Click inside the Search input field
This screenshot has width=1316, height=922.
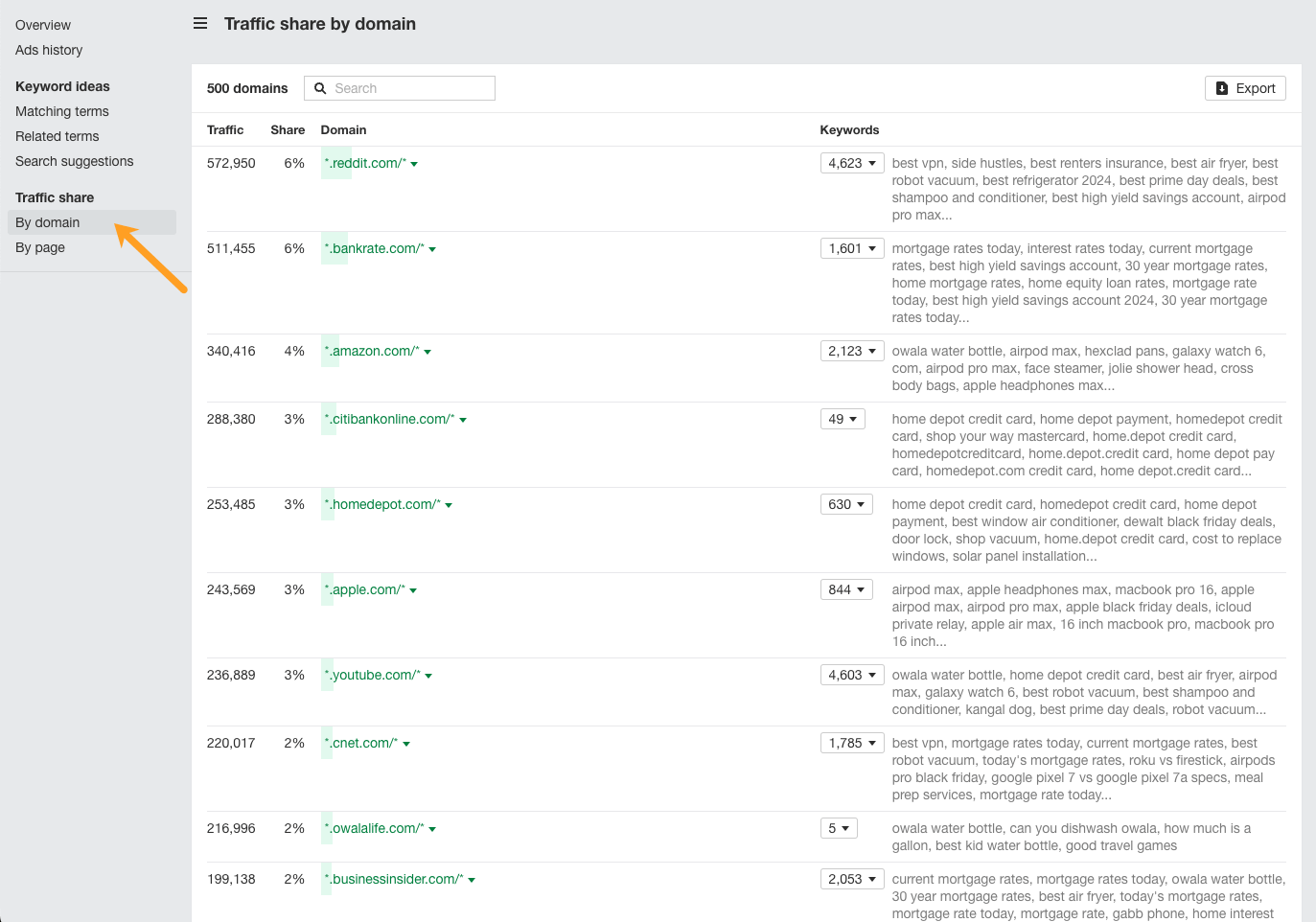click(x=412, y=87)
